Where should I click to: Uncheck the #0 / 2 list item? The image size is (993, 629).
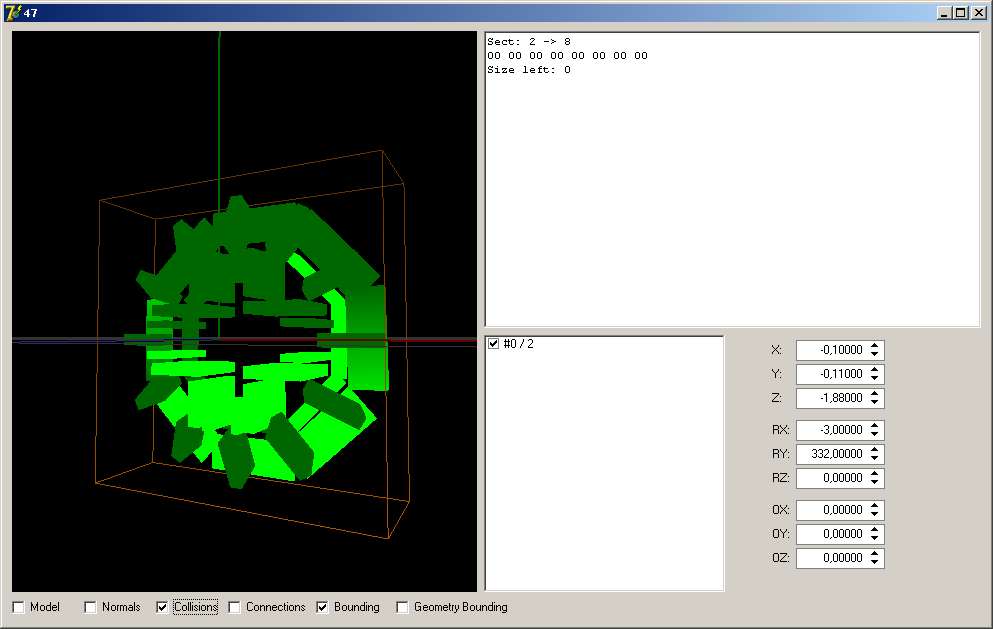pyautogui.click(x=493, y=344)
